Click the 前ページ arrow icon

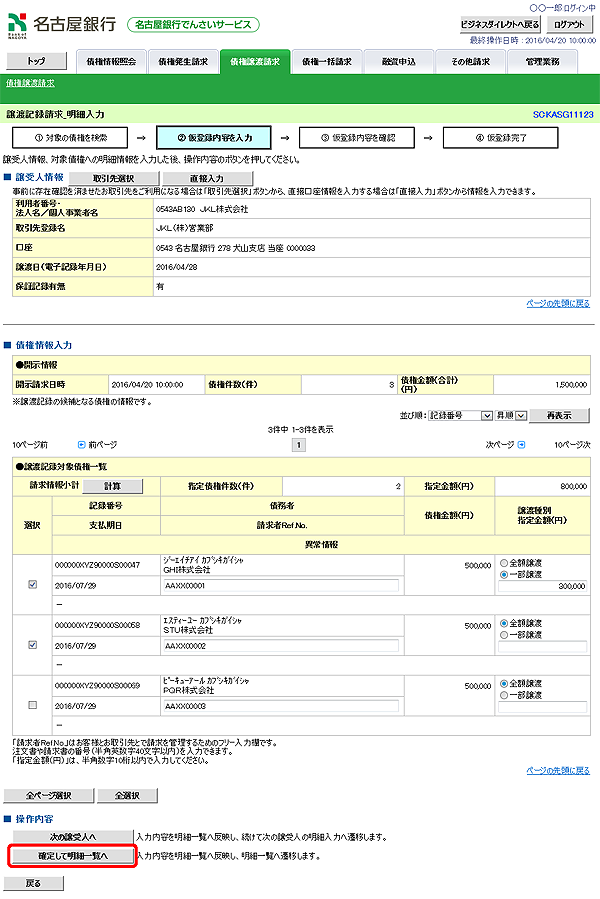pyautogui.click(x=81, y=445)
